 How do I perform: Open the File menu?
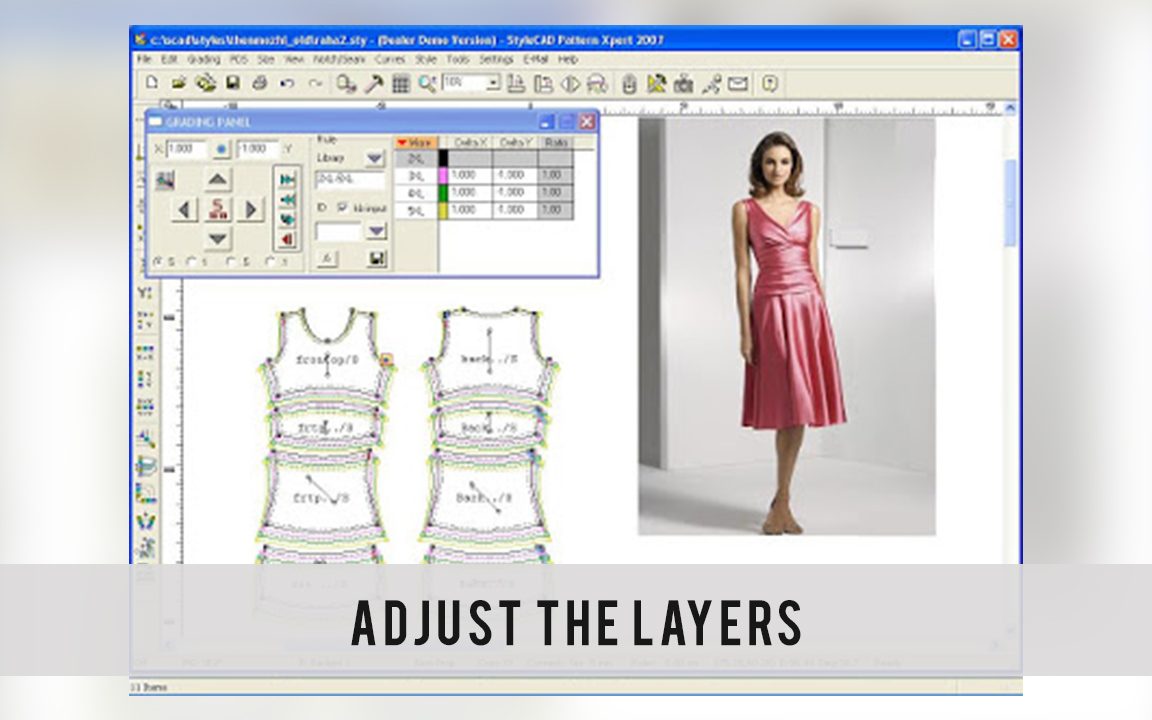coord(144,60)
